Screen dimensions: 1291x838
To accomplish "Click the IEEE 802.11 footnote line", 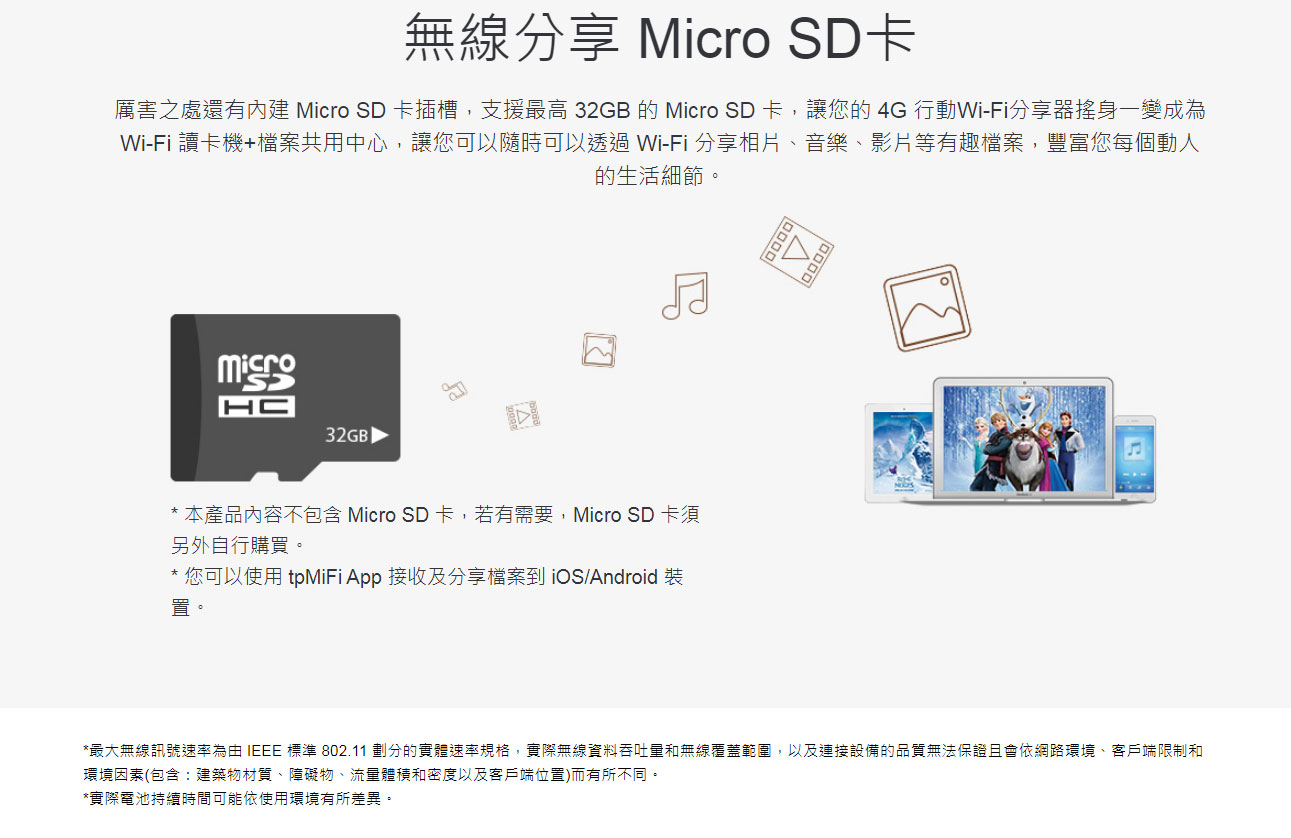I will click(x=643, y=762).
